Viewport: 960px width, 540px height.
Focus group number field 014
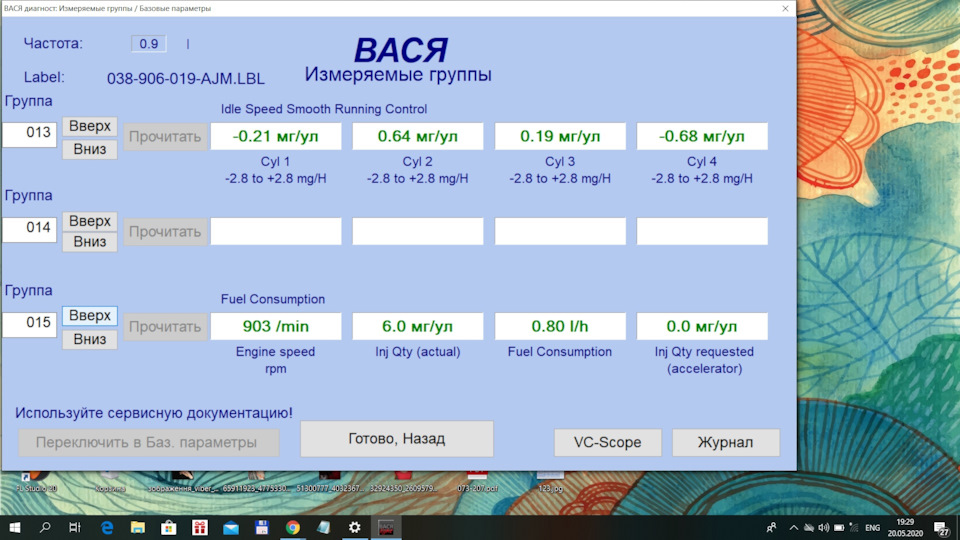tap(29, 229)
